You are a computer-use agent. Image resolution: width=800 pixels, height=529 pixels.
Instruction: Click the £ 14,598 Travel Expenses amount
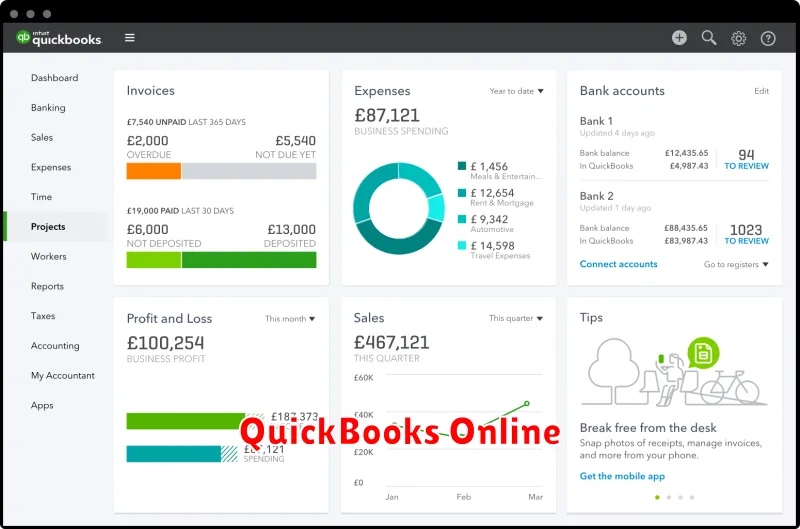click(492, 246)
